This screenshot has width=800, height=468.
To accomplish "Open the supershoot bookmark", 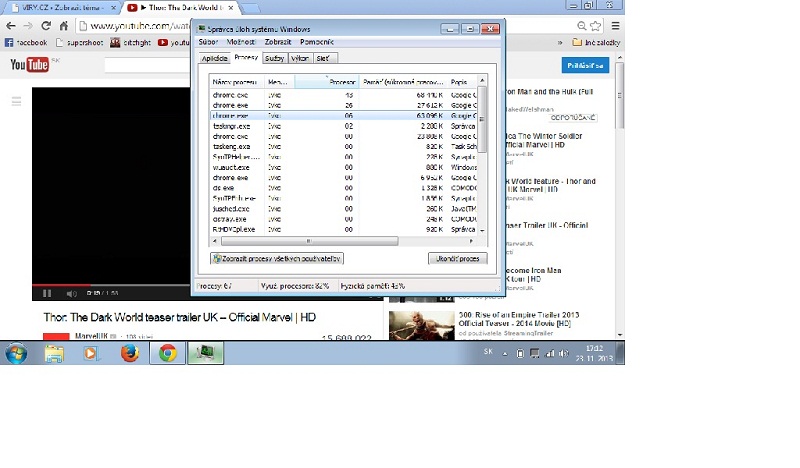I will click(80, 42).
